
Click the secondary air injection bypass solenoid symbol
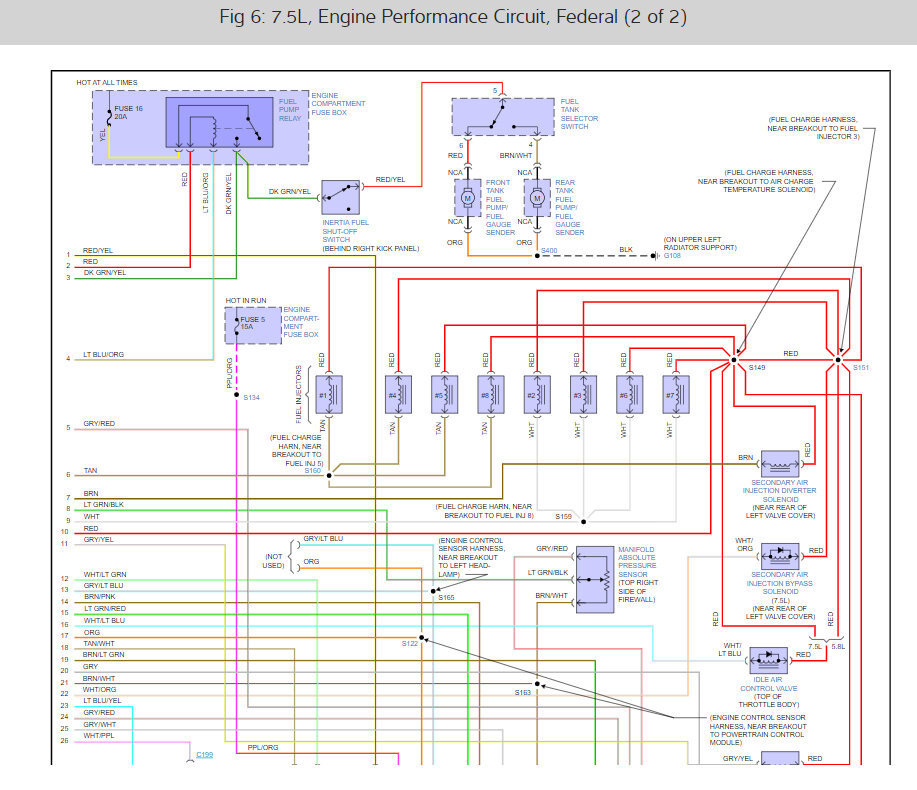click(780, 556)
